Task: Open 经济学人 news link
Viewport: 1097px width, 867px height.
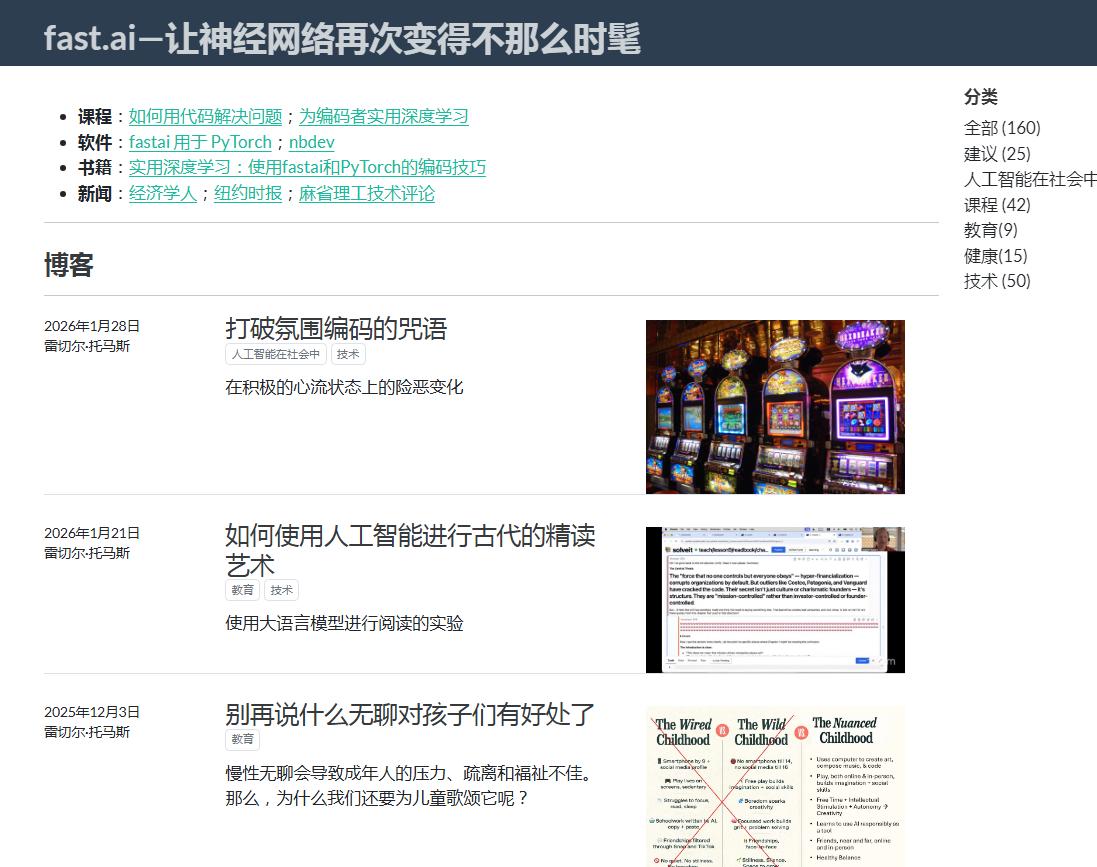Action: click(162, 193)
